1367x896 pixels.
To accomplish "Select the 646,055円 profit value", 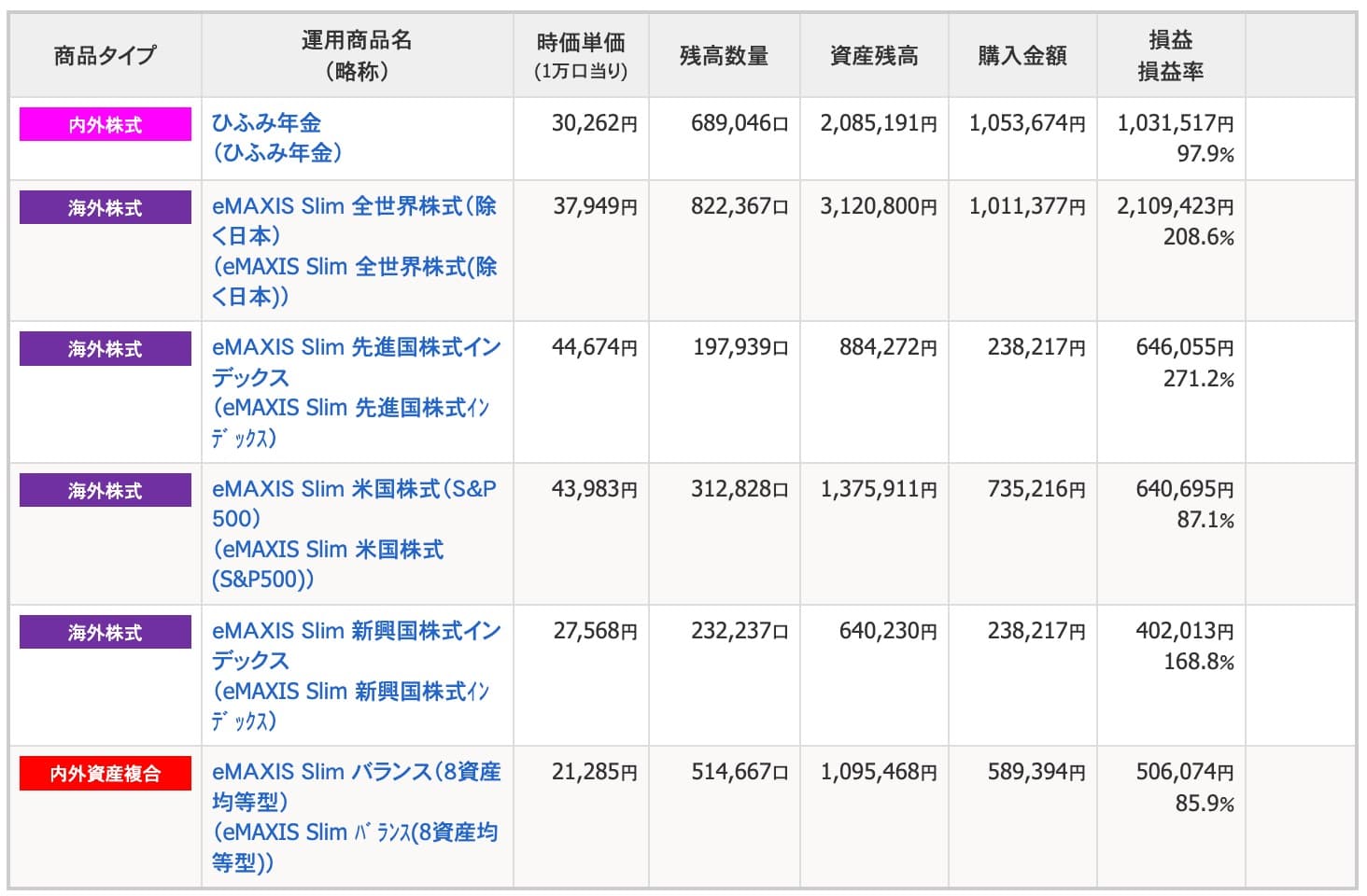I will 1185,347.
